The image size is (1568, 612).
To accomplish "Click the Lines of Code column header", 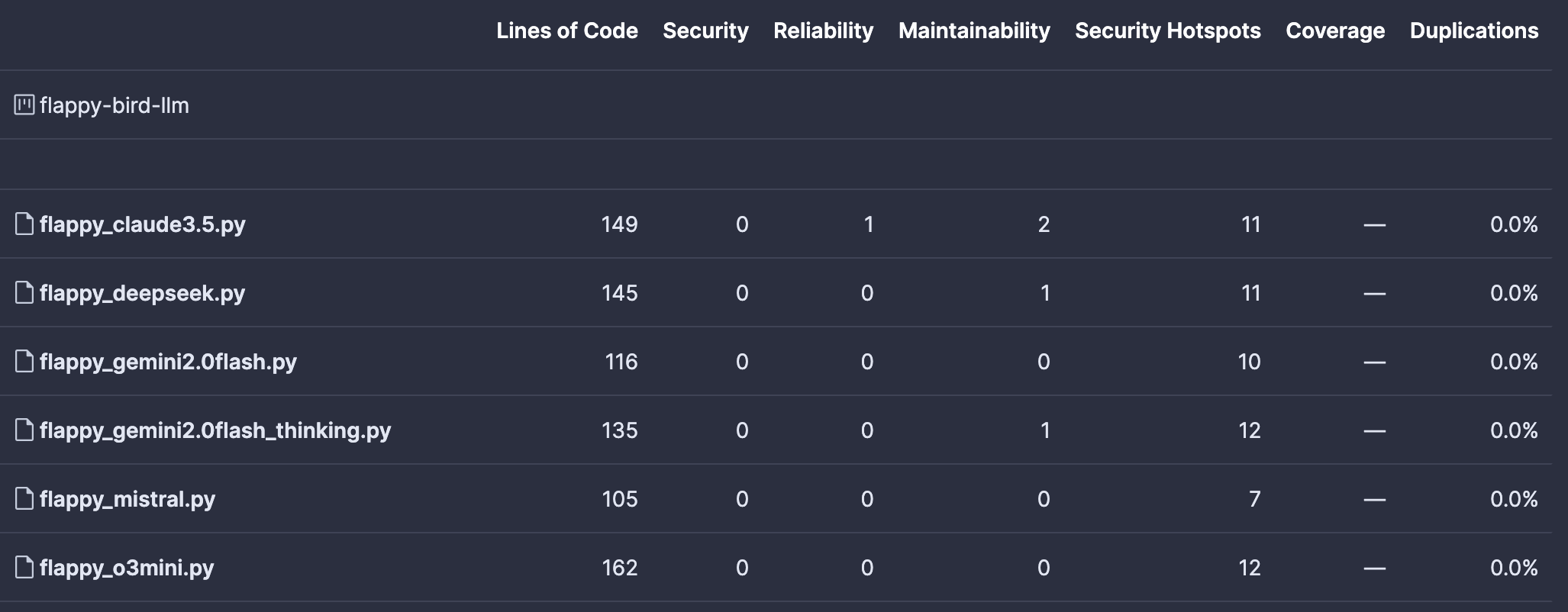I will point(567,31).
